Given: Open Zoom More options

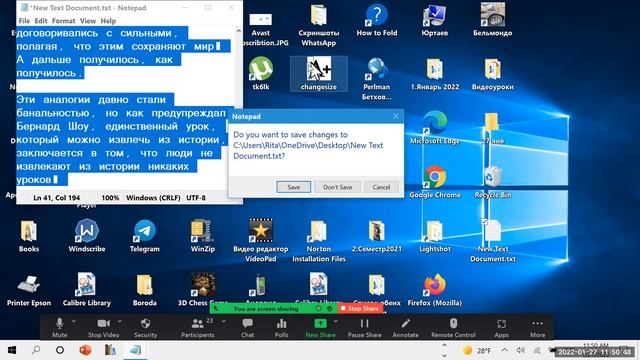Looking at the screenshot, I should point(538,327).
